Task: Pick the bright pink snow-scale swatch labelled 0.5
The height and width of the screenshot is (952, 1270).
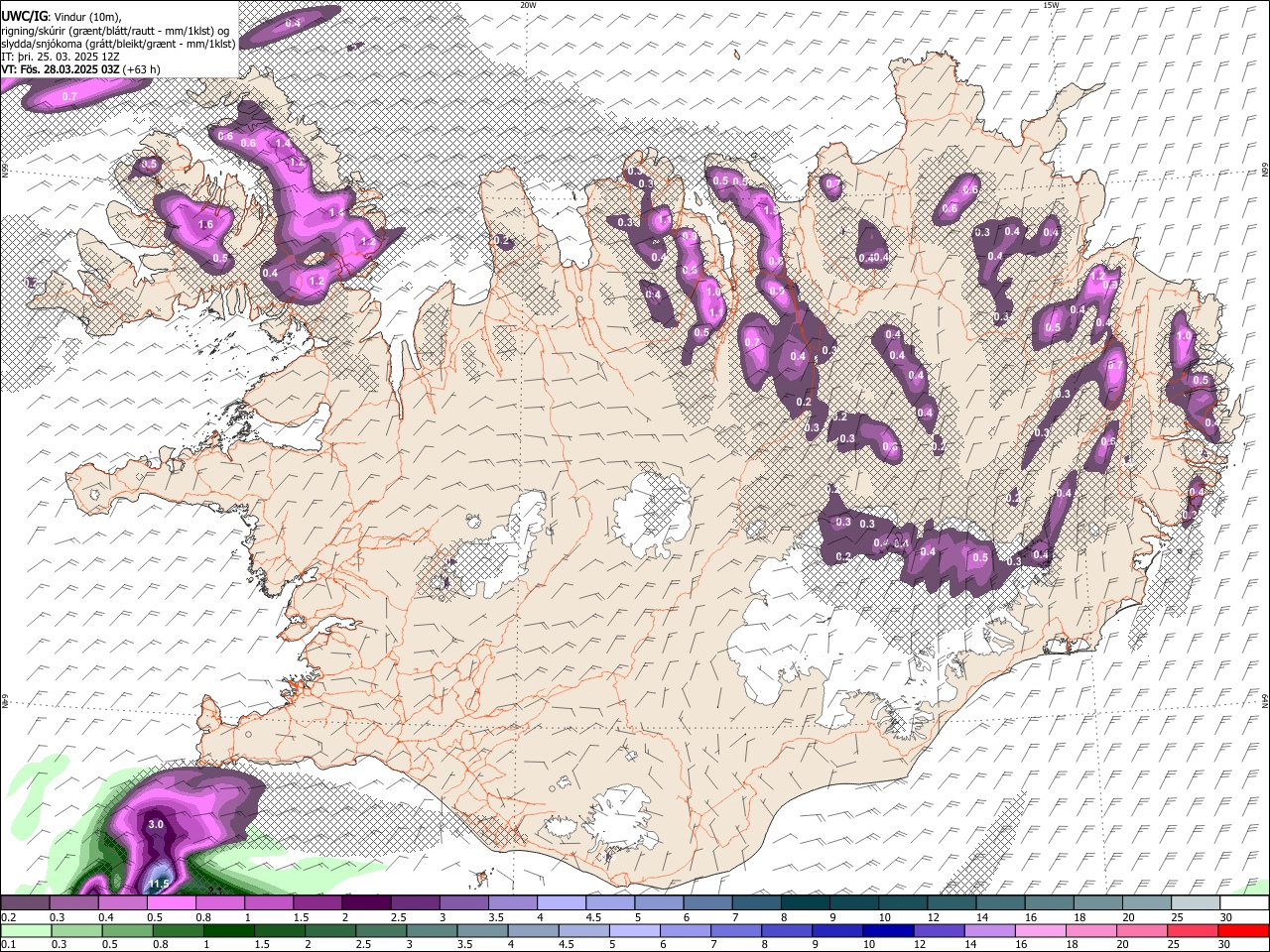Action: click(171, 903)
